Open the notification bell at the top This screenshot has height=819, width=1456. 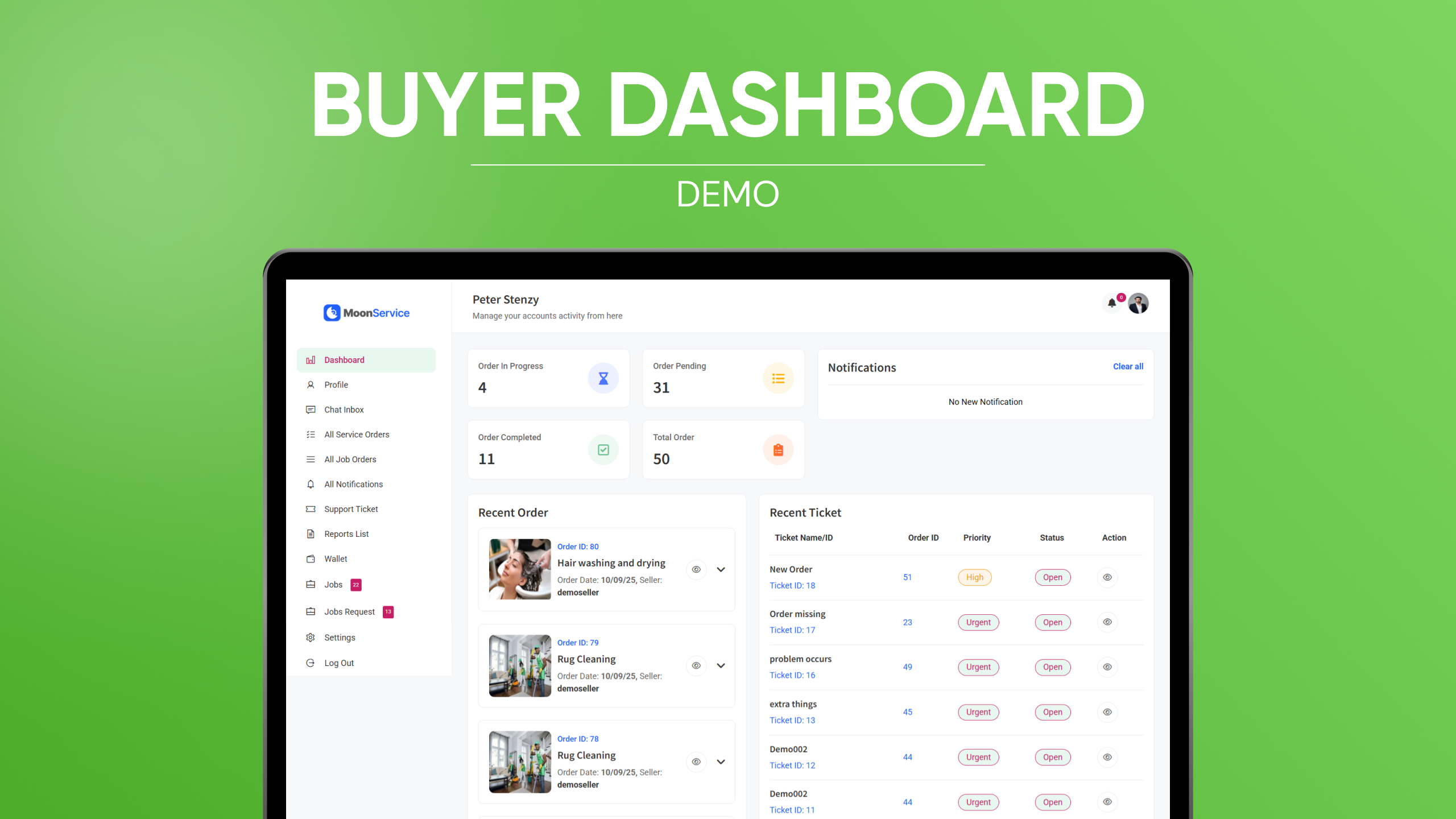(x=1112, y=303)
